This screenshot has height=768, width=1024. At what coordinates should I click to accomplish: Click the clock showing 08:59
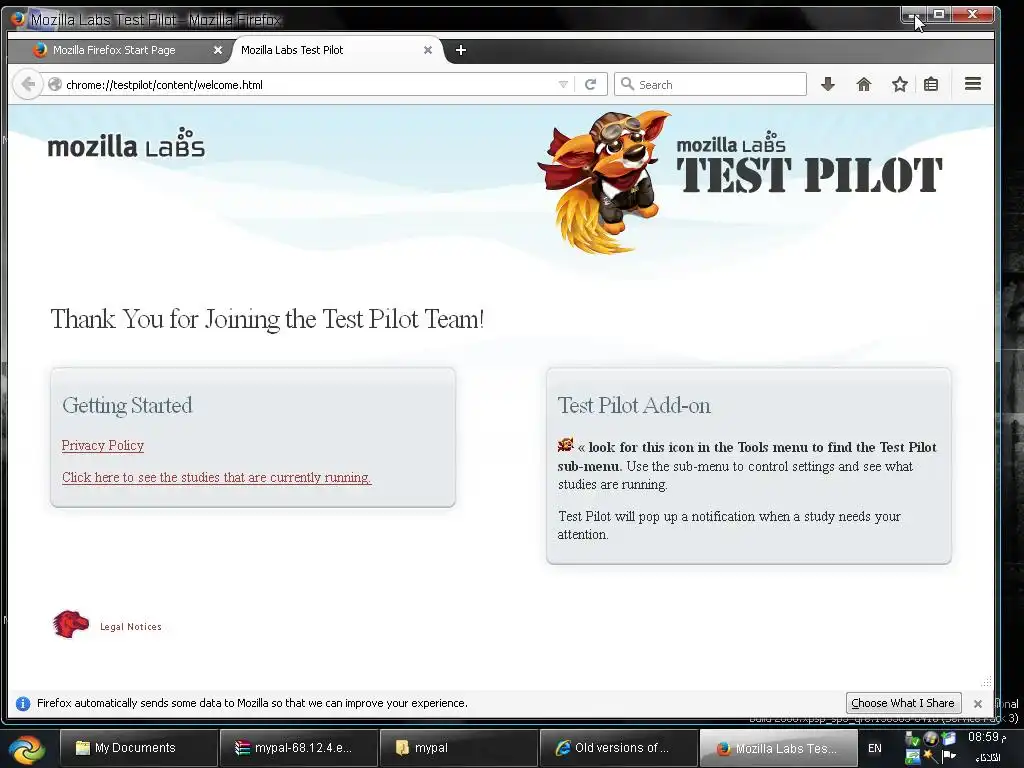tap(985, 737)
